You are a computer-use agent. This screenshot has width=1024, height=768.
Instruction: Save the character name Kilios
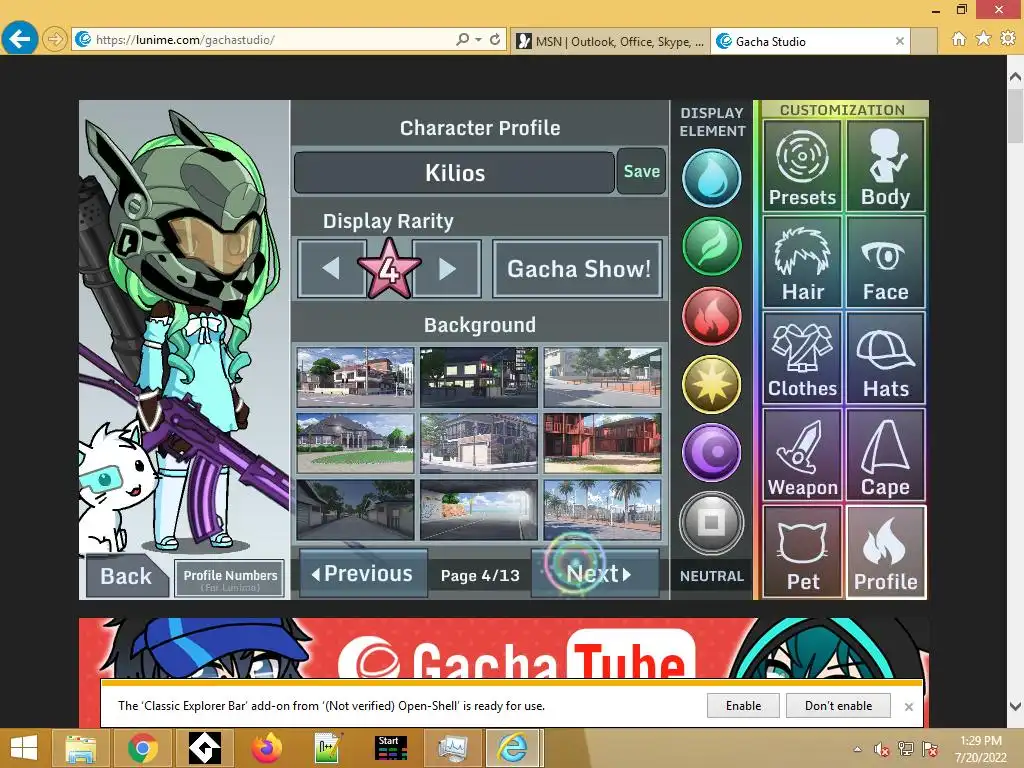tap(641, 172)
